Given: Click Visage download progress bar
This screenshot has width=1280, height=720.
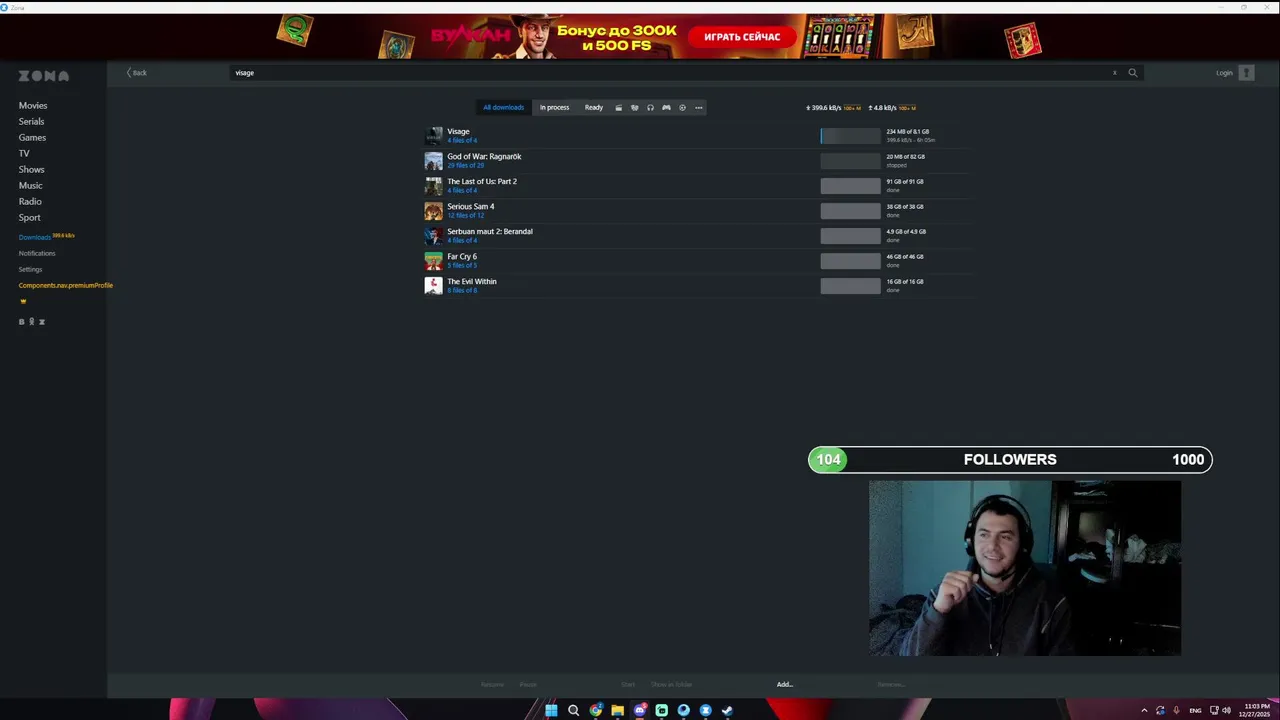Looking at the screenshot, I should pyautogui.click(x=850, y=136).
